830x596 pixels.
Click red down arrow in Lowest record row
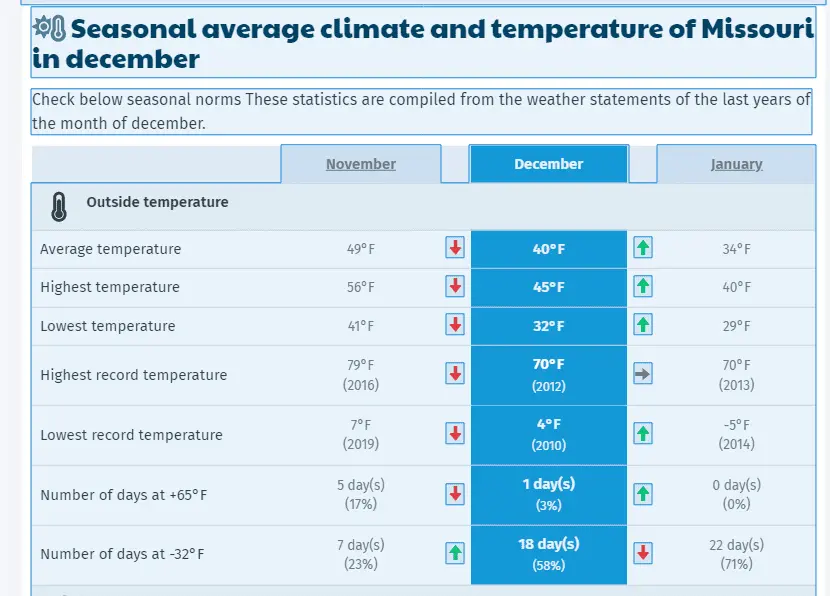coord(455,434)
